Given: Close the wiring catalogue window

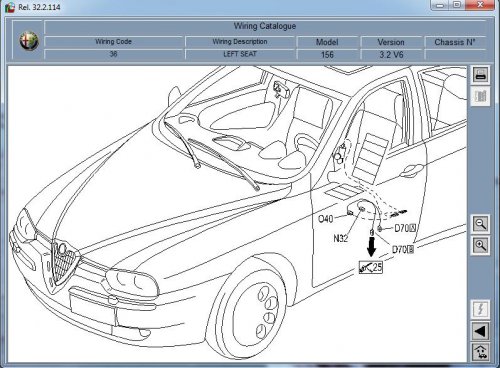Looking at the screenshot, I should tap(480, 5).
